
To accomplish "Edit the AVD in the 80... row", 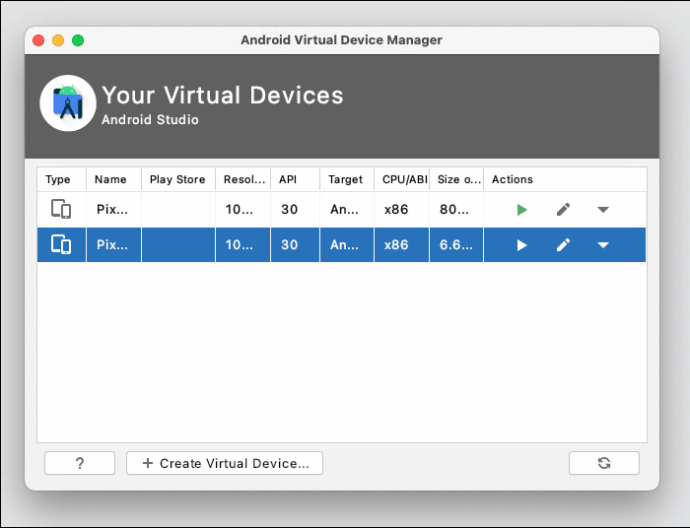I will pos(563,209).
